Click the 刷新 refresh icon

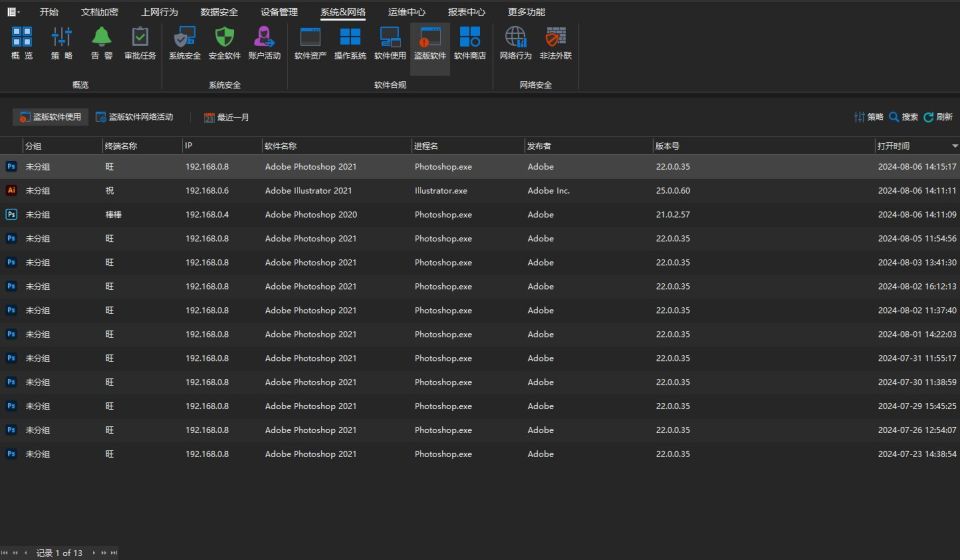[928, 117]
